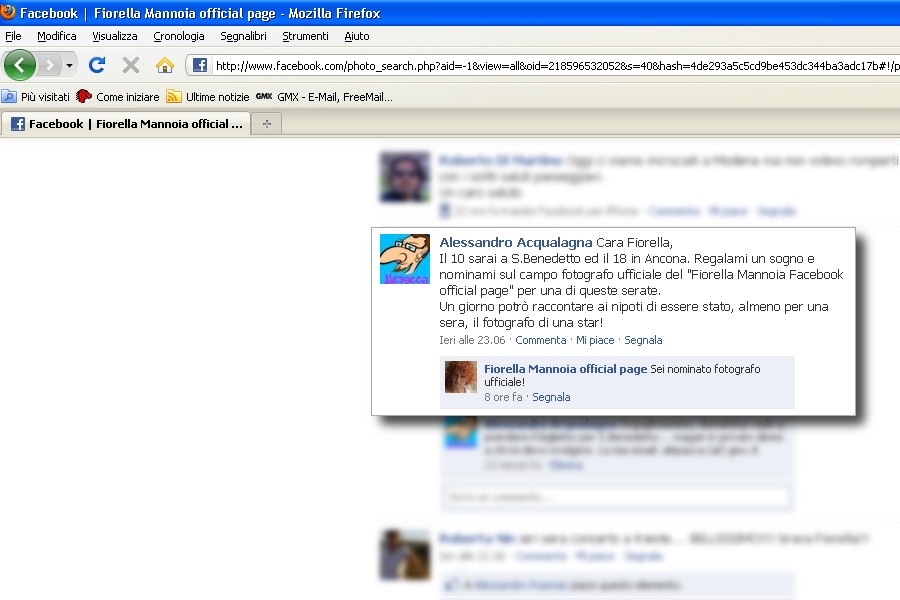
Task: Click Mi piace on Alessandro's post
Action: tap(595, 340)
